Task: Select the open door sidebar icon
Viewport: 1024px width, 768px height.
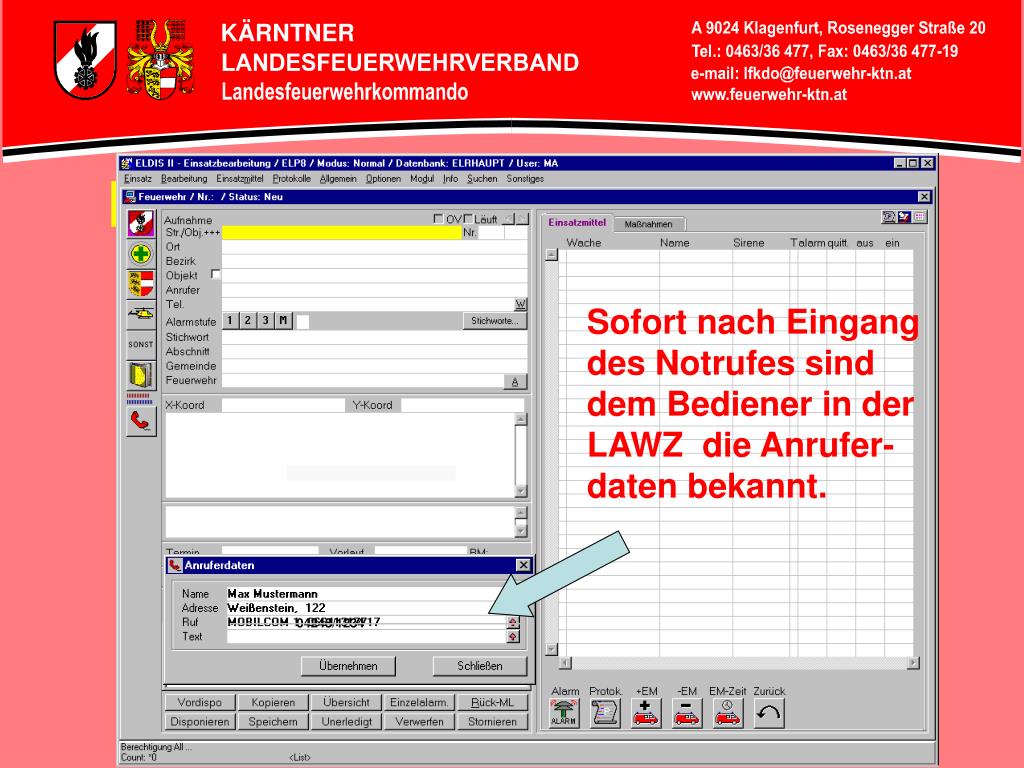Action: coord(140,375)
